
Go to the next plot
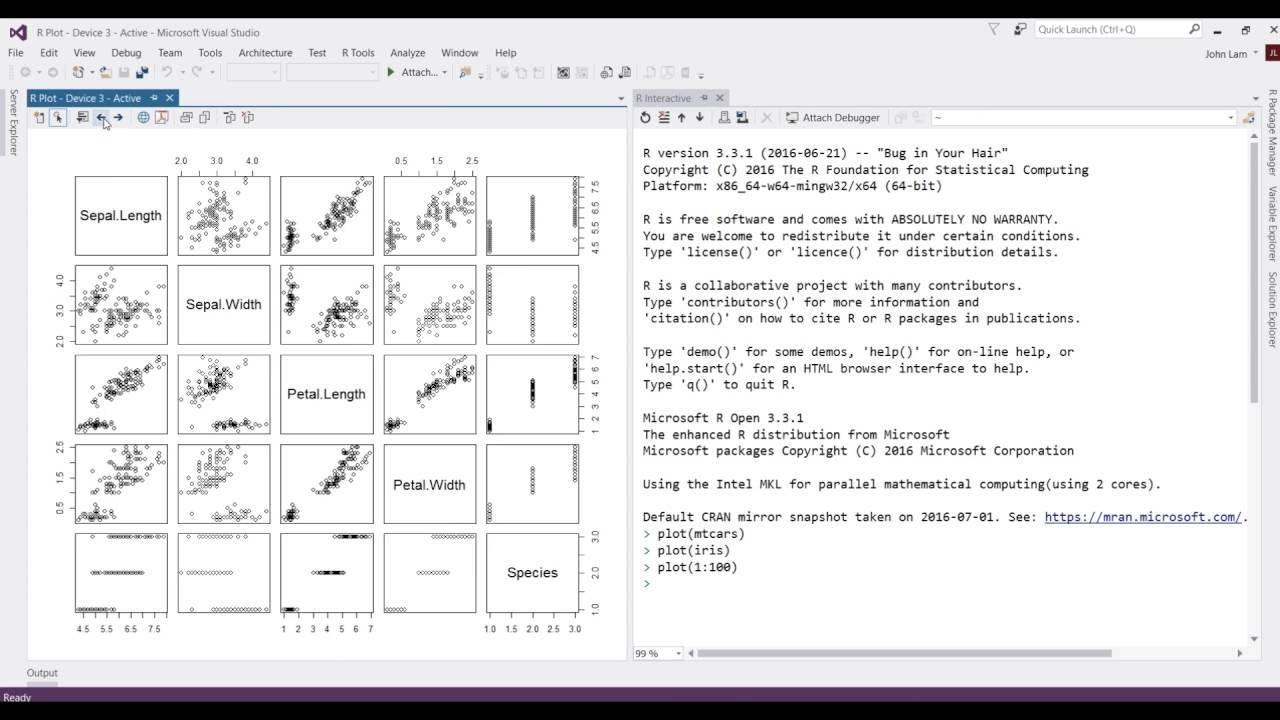point(118,118)
